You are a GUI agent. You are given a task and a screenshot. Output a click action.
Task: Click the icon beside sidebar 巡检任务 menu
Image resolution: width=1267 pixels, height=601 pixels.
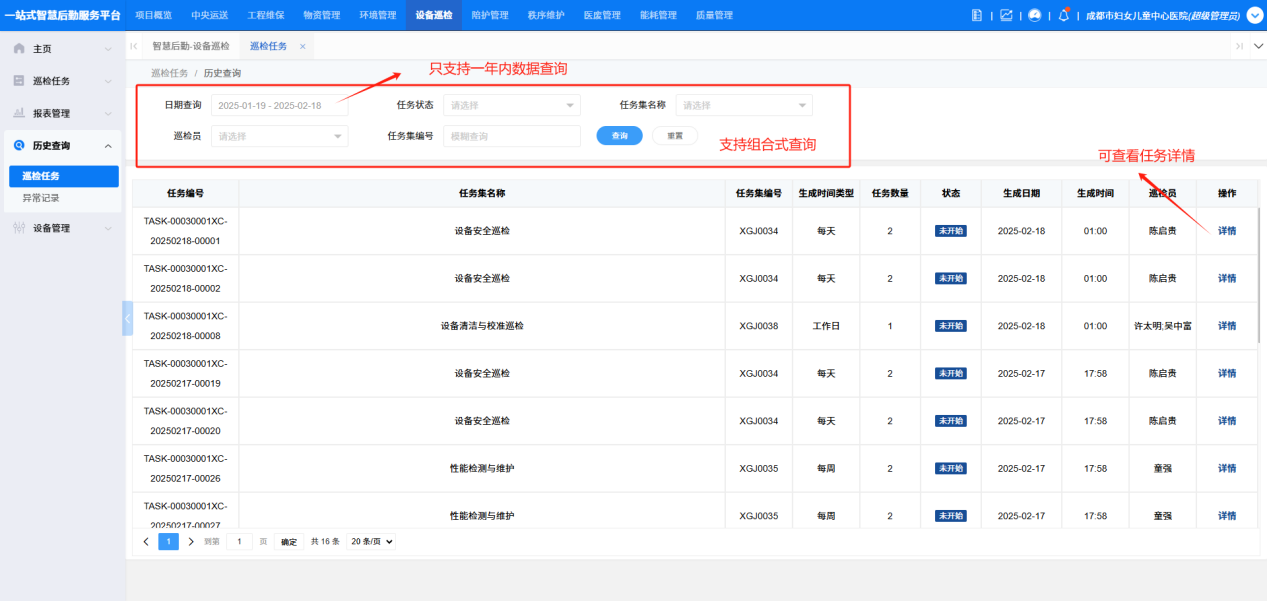point(19,81)
